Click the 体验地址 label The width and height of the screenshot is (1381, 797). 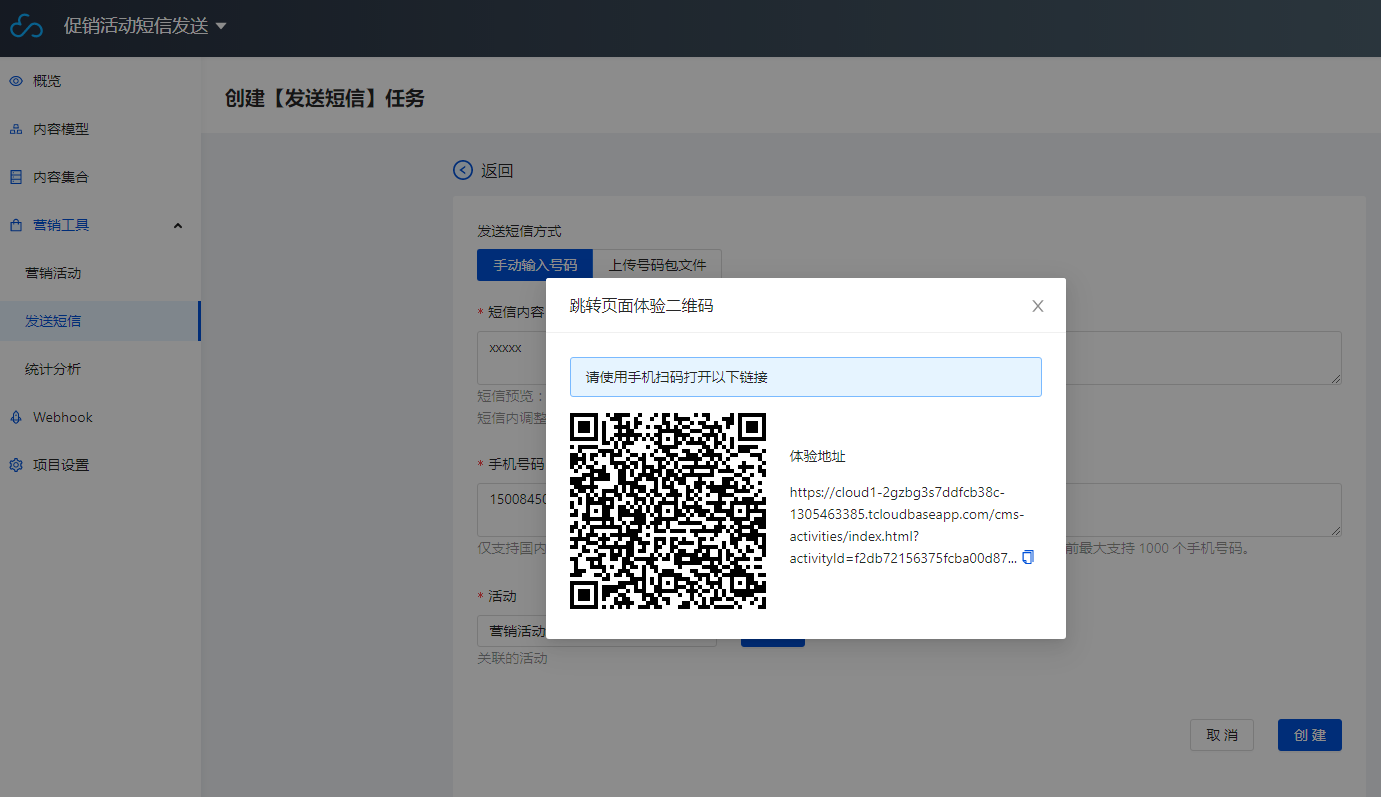click(818, 456)
